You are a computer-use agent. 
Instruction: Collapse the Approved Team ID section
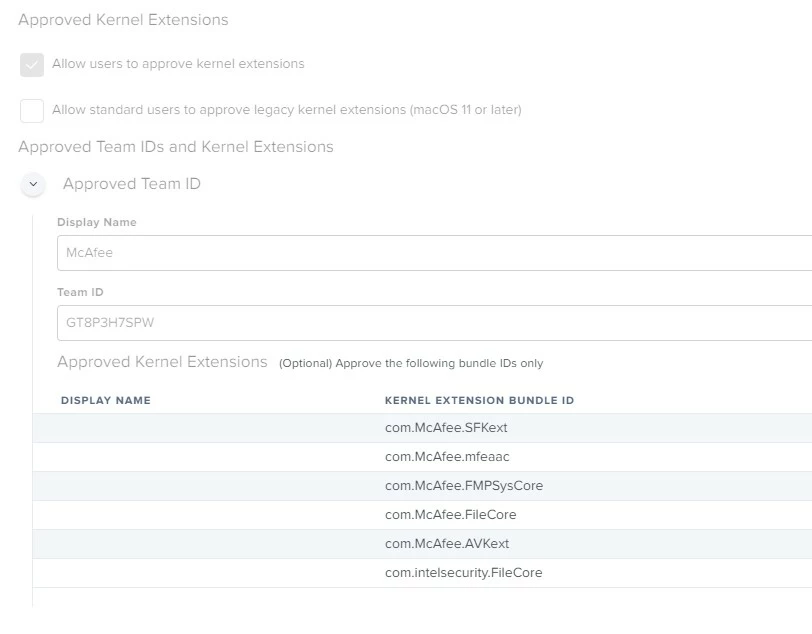click(33, 184)
